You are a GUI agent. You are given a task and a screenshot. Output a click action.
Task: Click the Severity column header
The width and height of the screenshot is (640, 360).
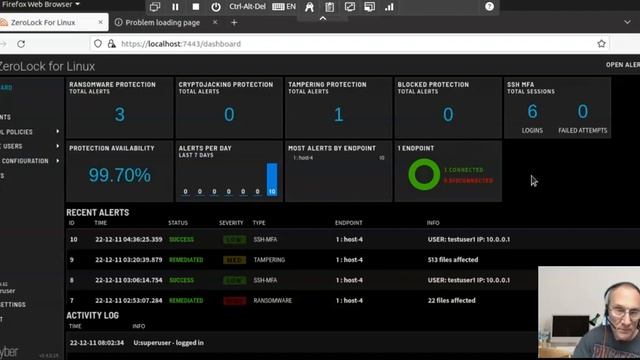point(231,223)
